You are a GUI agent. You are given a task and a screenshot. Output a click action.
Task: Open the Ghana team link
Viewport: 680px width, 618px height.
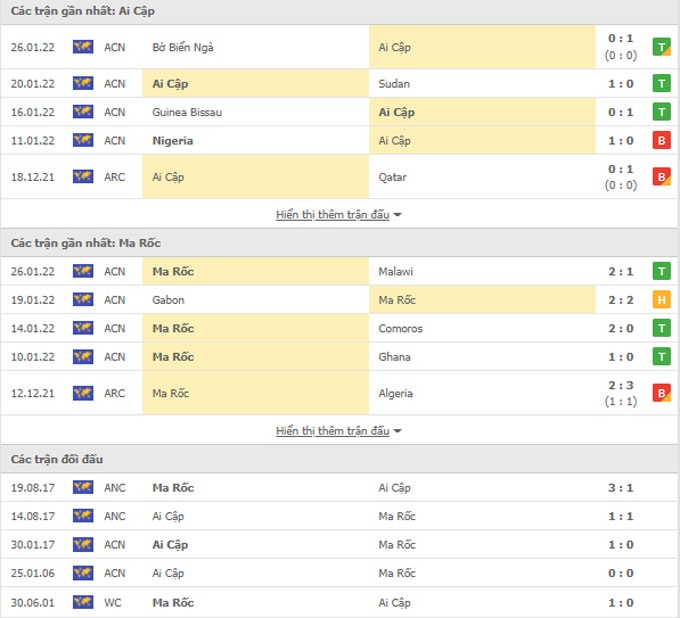[x=394, y=357]
